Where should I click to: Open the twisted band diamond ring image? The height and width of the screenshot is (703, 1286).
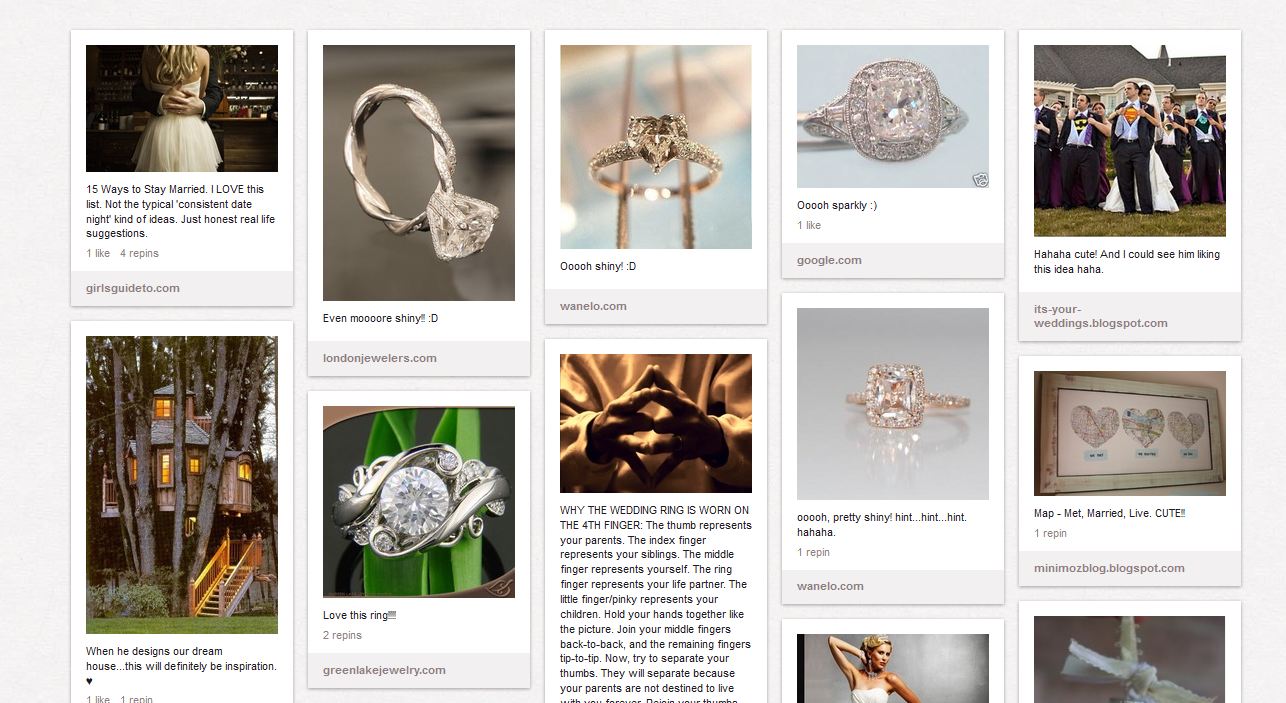coord(419,173)
